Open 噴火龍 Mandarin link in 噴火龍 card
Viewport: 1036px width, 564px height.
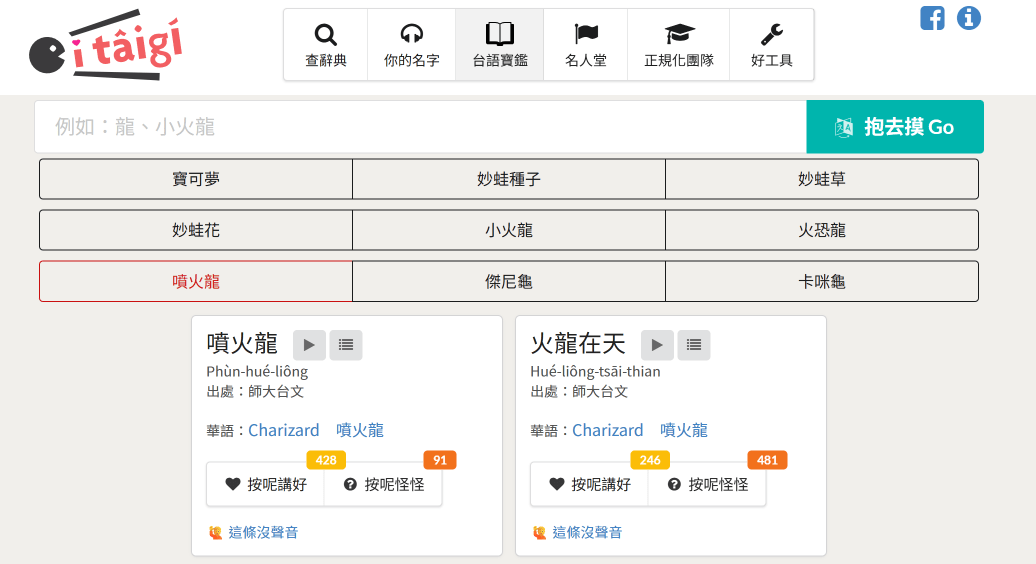pos(359,431)
